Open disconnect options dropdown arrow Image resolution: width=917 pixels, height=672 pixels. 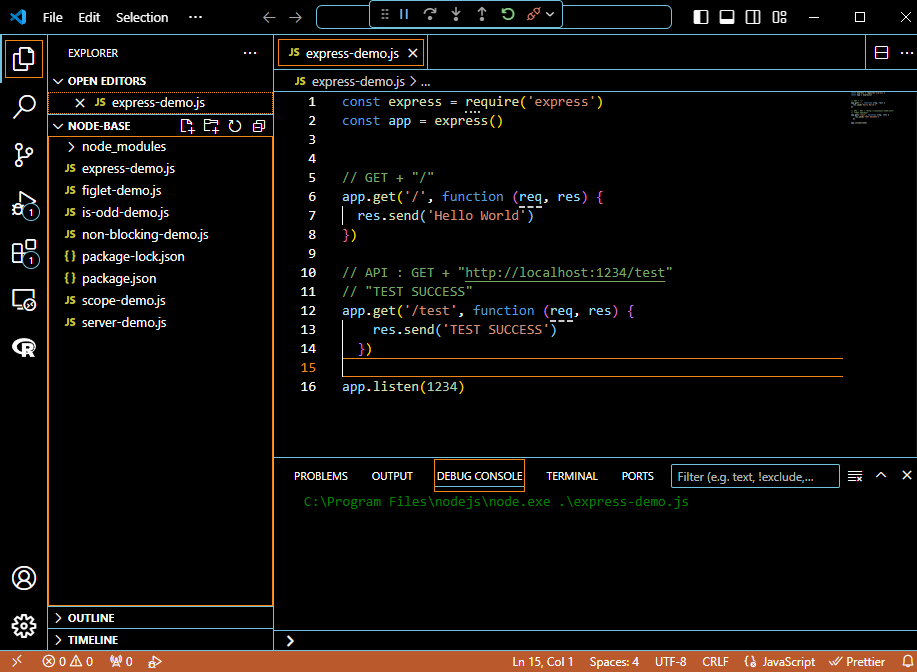[550, 14]
